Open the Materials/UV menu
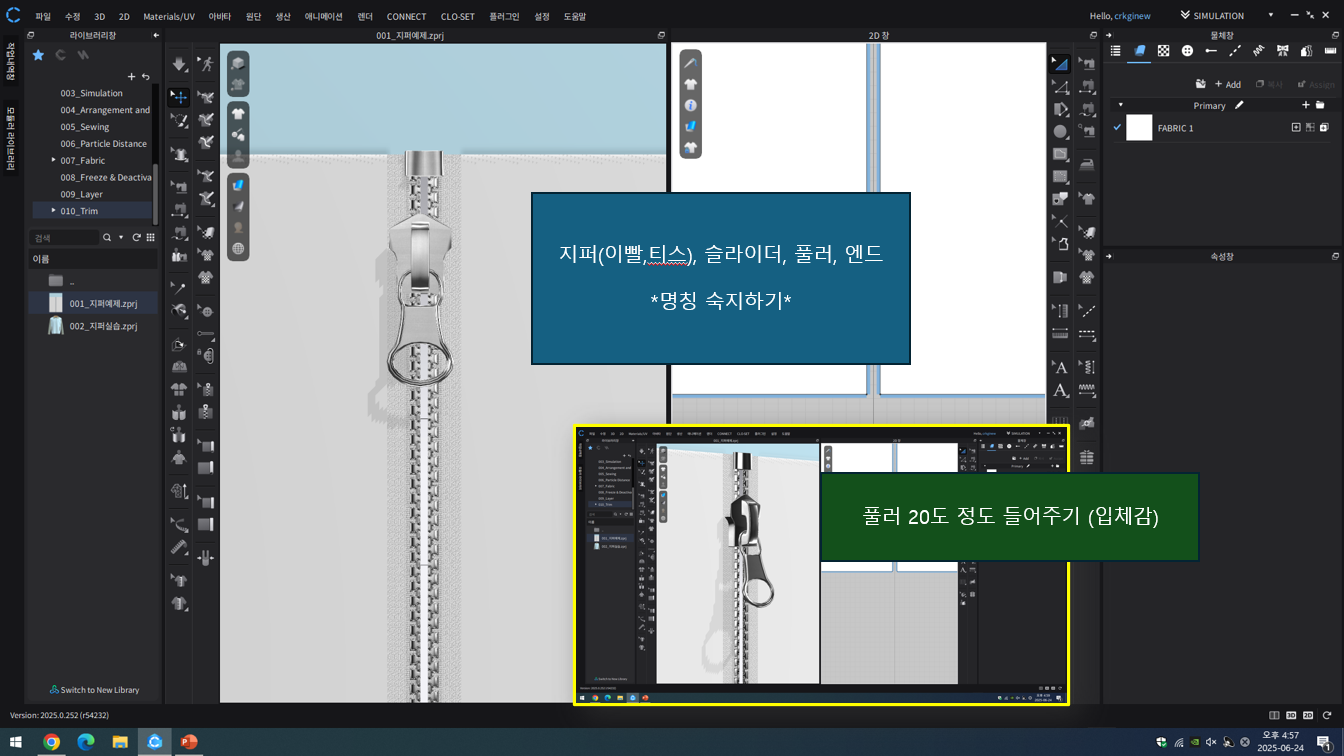 click(x=169, y=17)
